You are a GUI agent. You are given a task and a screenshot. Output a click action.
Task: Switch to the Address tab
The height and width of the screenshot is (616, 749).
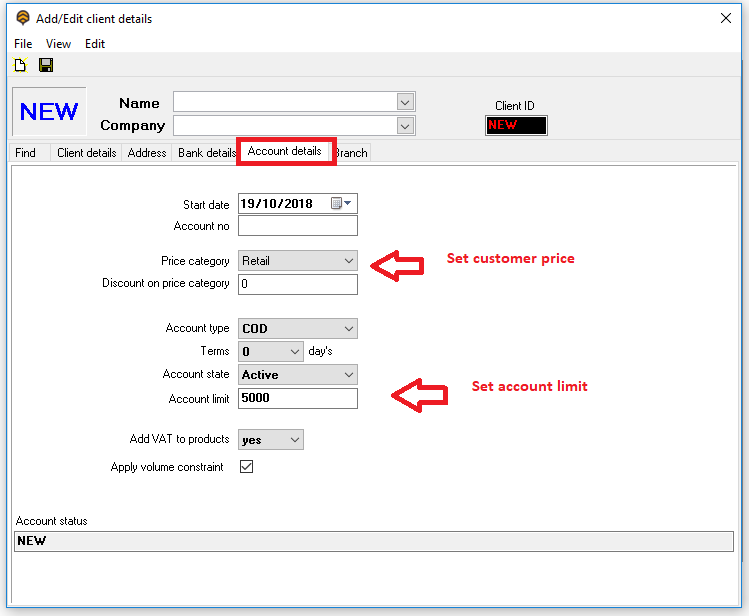coord(147,153)
